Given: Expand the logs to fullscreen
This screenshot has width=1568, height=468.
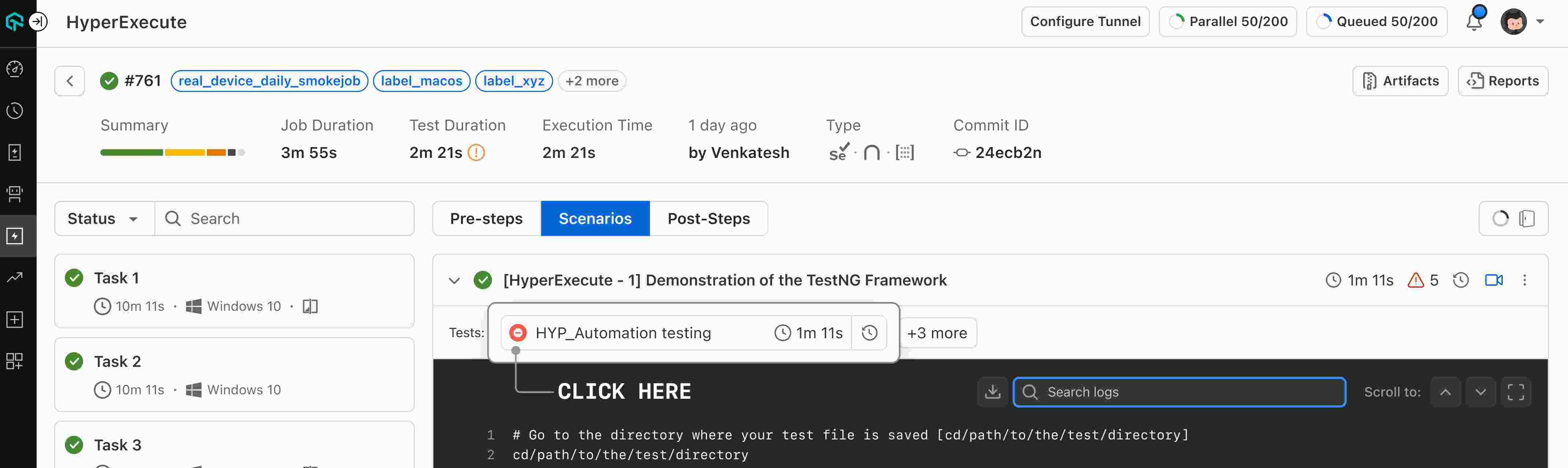Looking at the screenshot, I should (1515, 392).
